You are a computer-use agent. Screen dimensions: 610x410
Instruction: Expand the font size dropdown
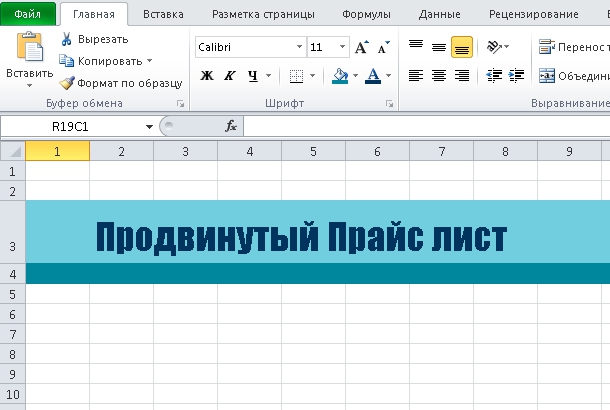(x=343, y=47)
